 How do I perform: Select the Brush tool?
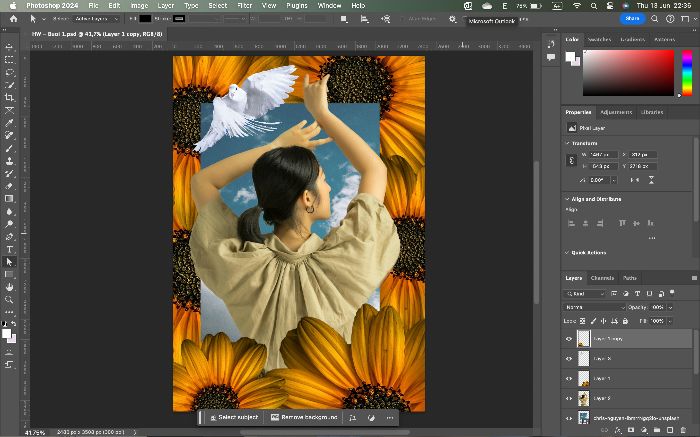[9, 148]
